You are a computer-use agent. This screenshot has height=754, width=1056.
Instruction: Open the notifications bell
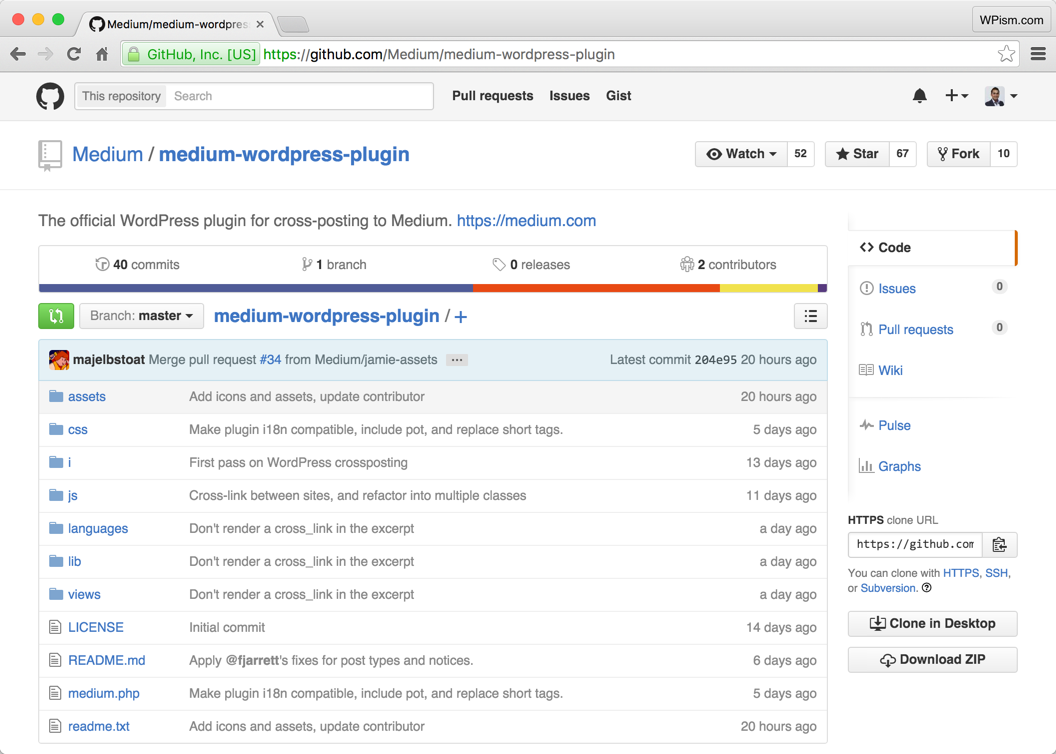(x=919, y=96)
